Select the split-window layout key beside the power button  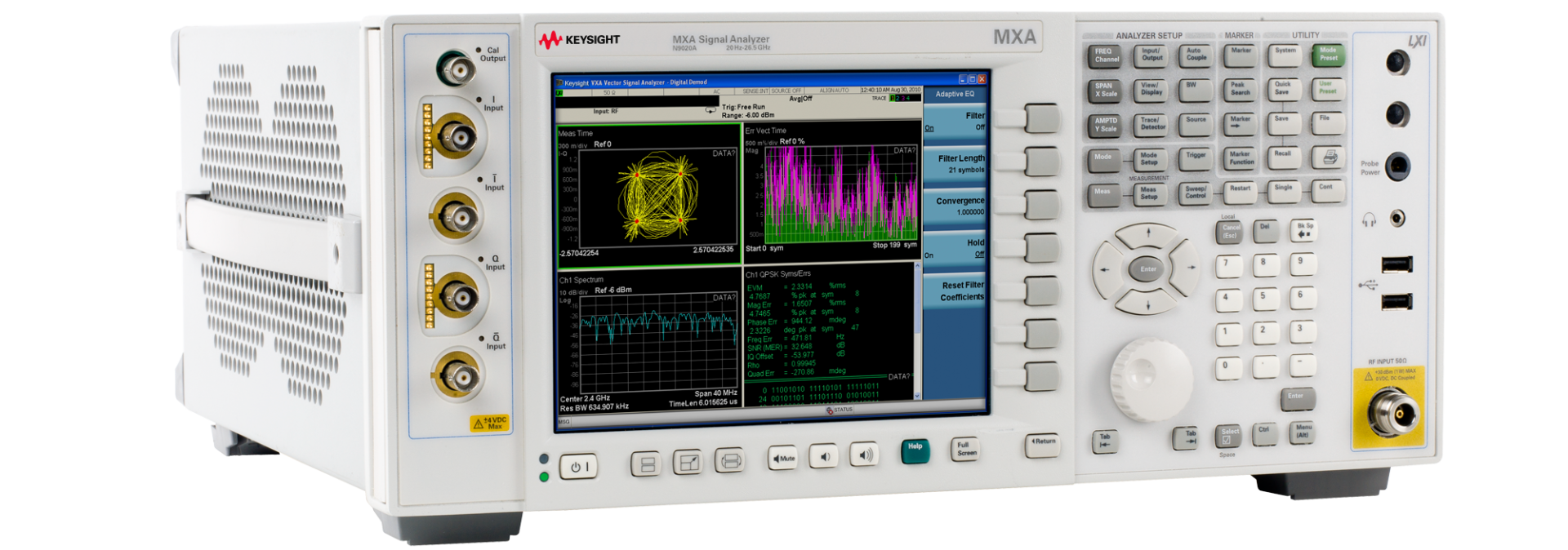(646, 464)
